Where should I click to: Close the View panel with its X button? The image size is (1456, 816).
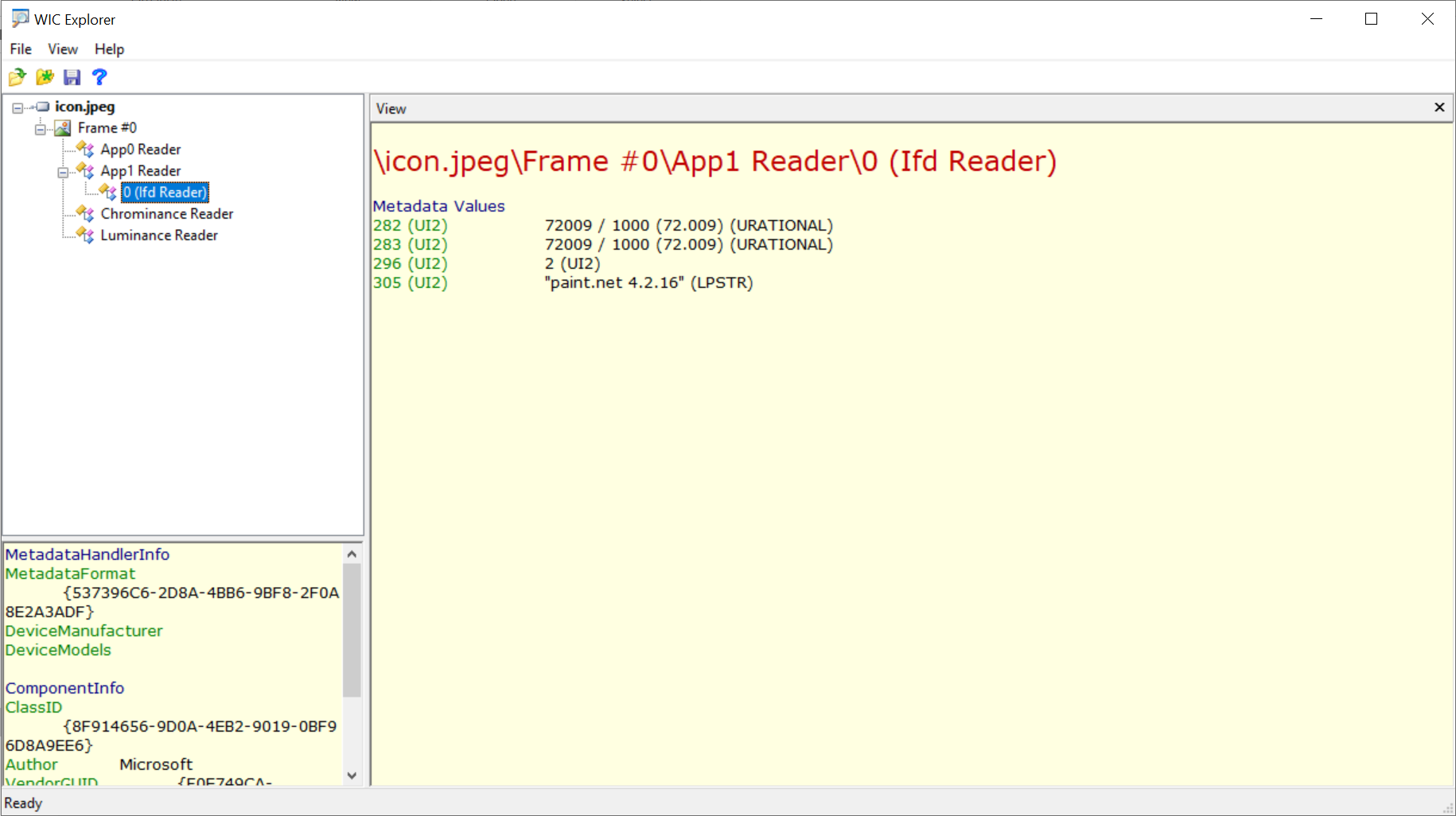coord(1439,107)
